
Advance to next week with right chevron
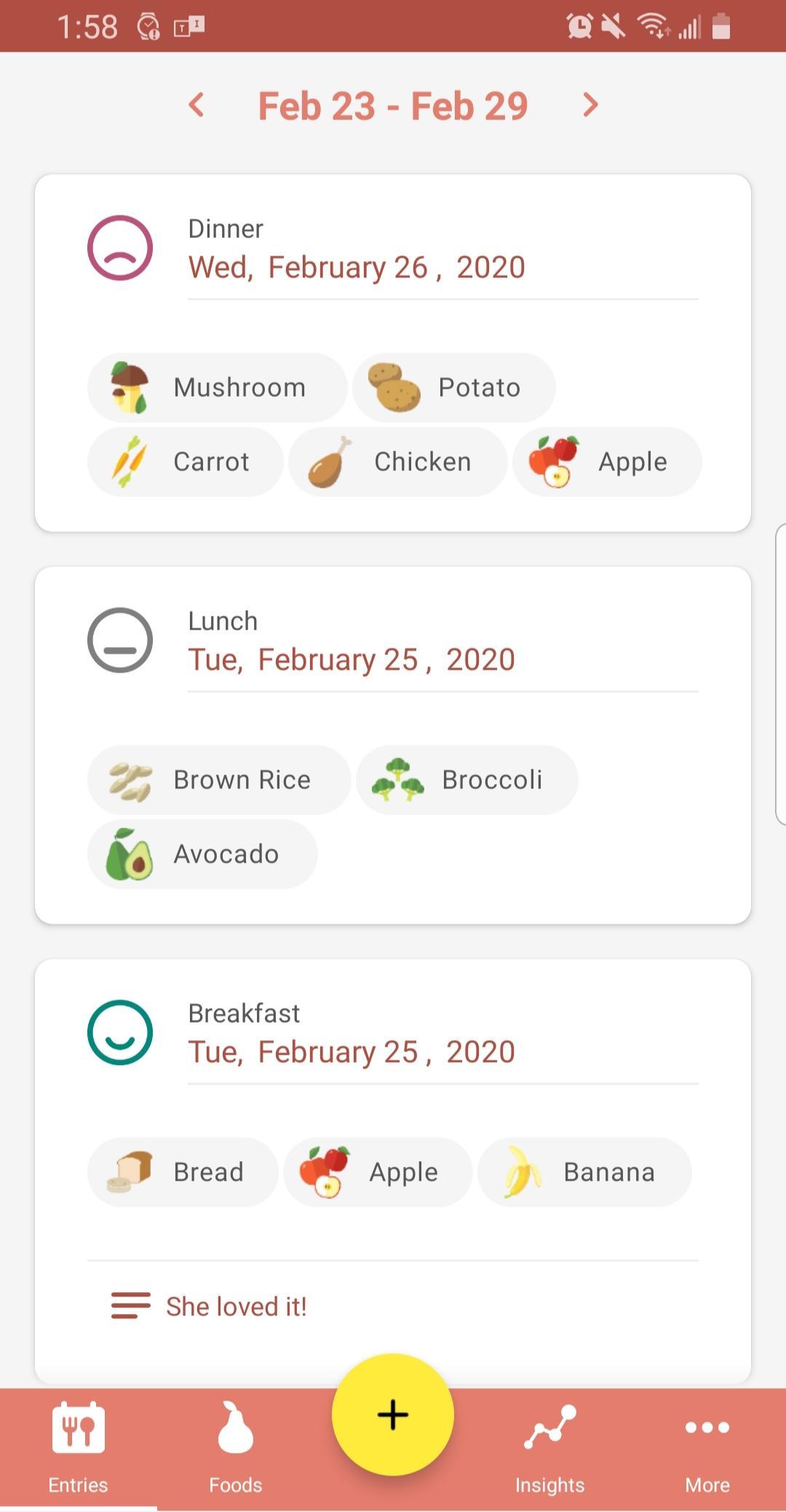[590, 105]
